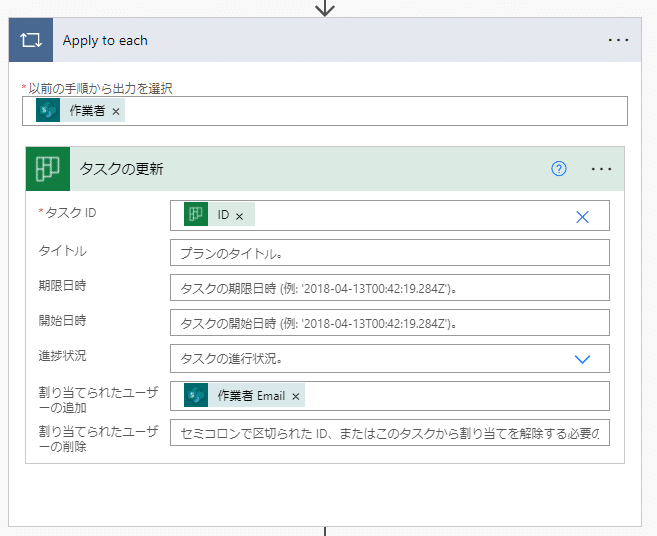The height and width of the screenshot is (536, 657).
Task: Remove the 作業者 Email token
Action: pyautogui.click(x=296, y=396)
